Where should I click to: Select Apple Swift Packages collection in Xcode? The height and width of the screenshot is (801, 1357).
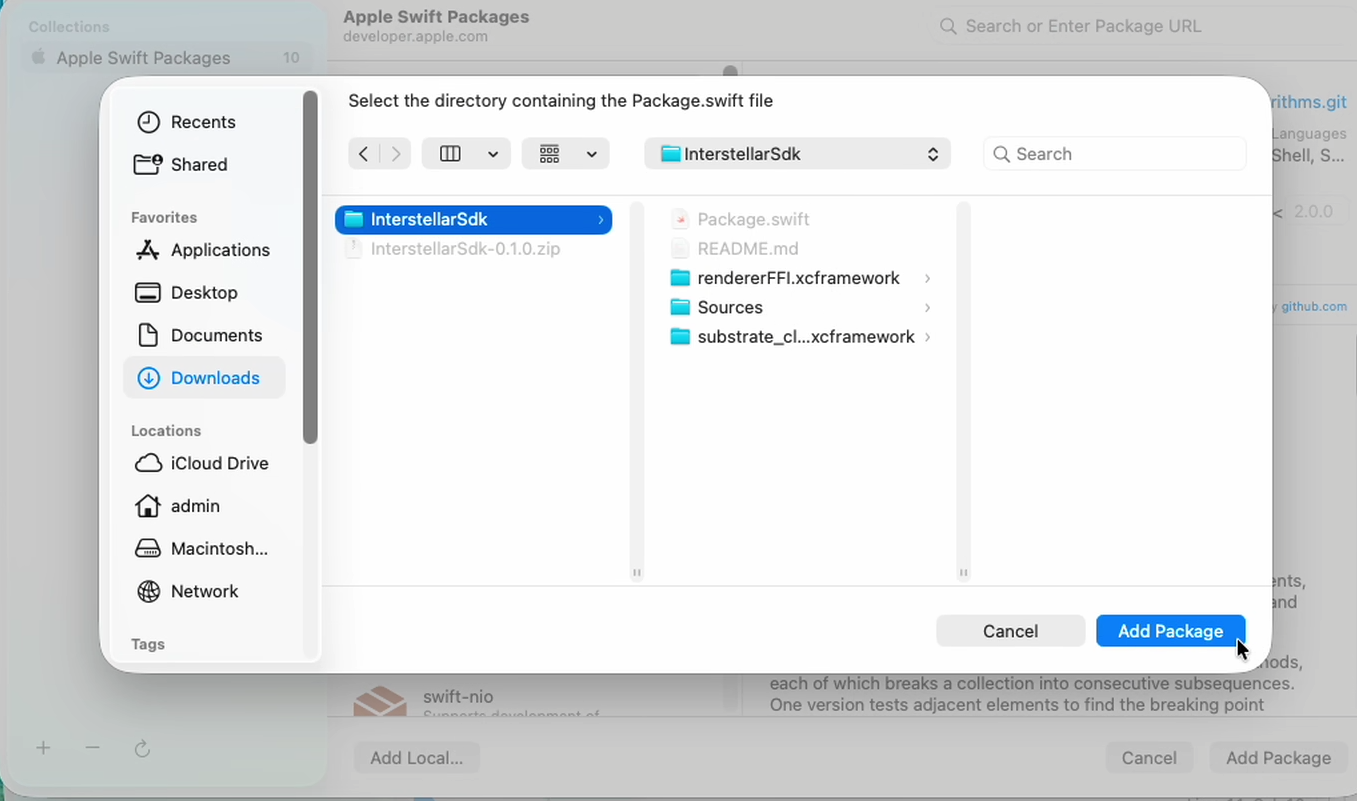[x=166, y=58]
